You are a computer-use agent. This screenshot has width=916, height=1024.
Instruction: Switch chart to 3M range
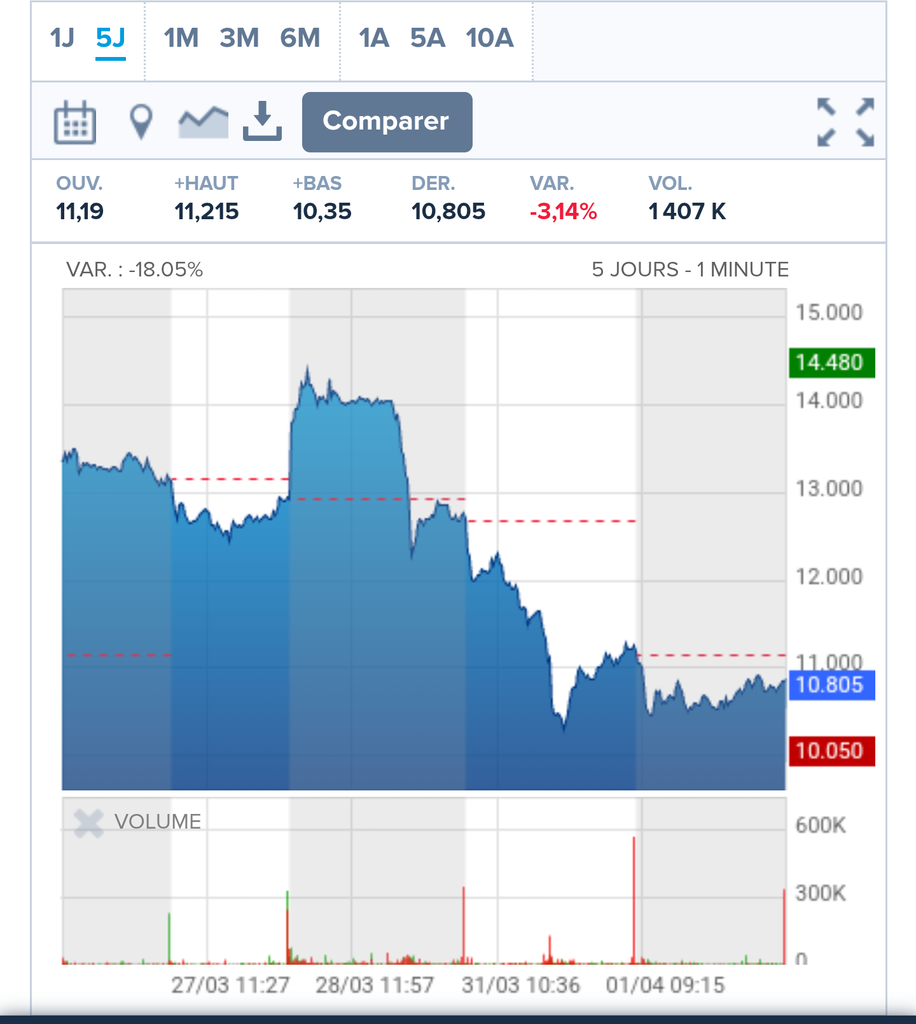239,38
